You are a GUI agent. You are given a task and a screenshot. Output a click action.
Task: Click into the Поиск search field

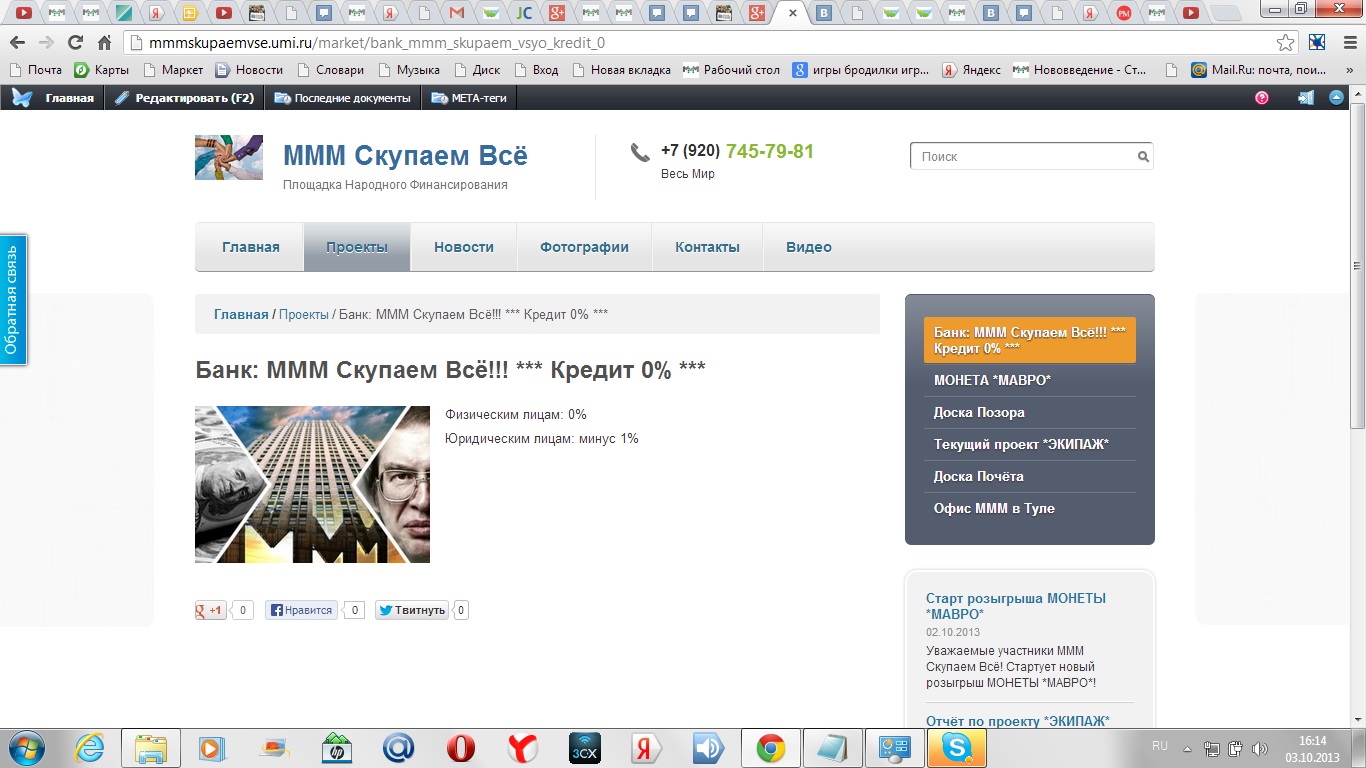pyautogui.click(x=1023, y=156)
